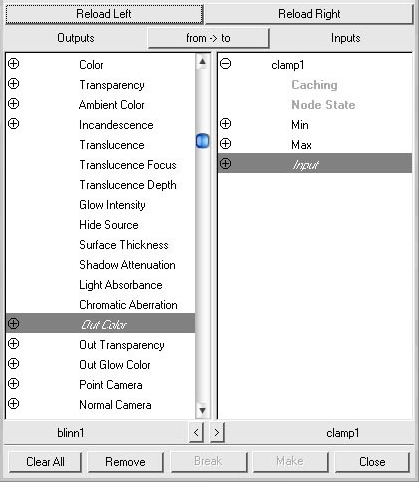
Task: Toggle the from -> to direction button
Action: click(x=208, y=38)
